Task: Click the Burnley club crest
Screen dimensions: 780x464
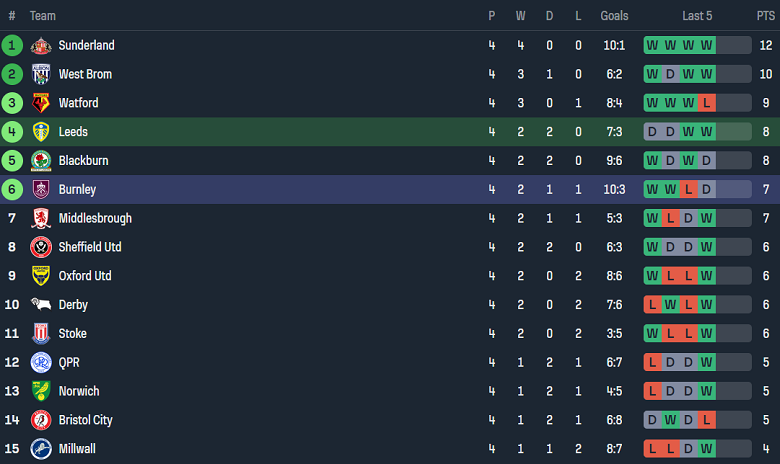Action: click(x=41, y=190)
